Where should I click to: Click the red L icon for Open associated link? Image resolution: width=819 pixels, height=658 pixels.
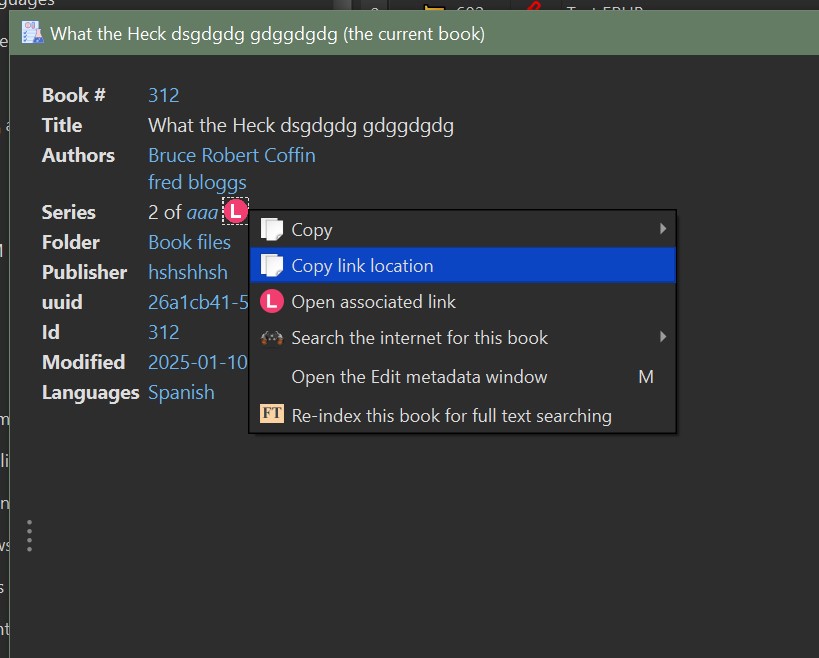pyautogui.click(x=272, y=302)
